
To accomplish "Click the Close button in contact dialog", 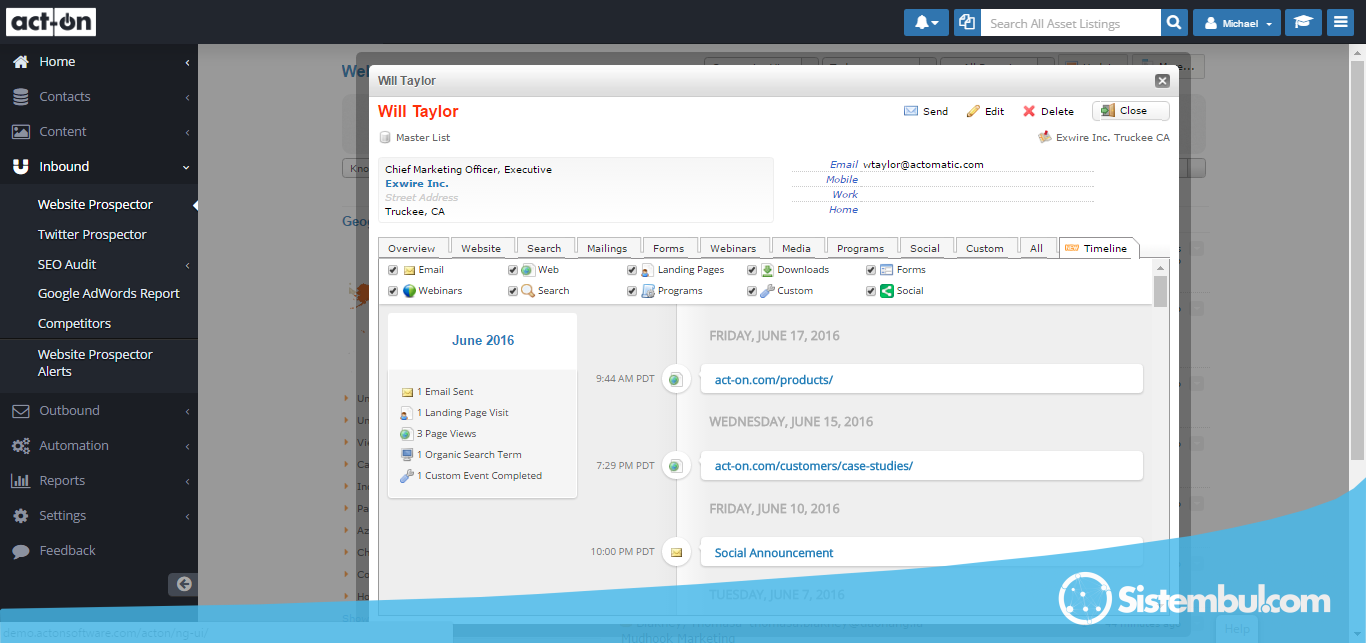I will click(1131, 111).
